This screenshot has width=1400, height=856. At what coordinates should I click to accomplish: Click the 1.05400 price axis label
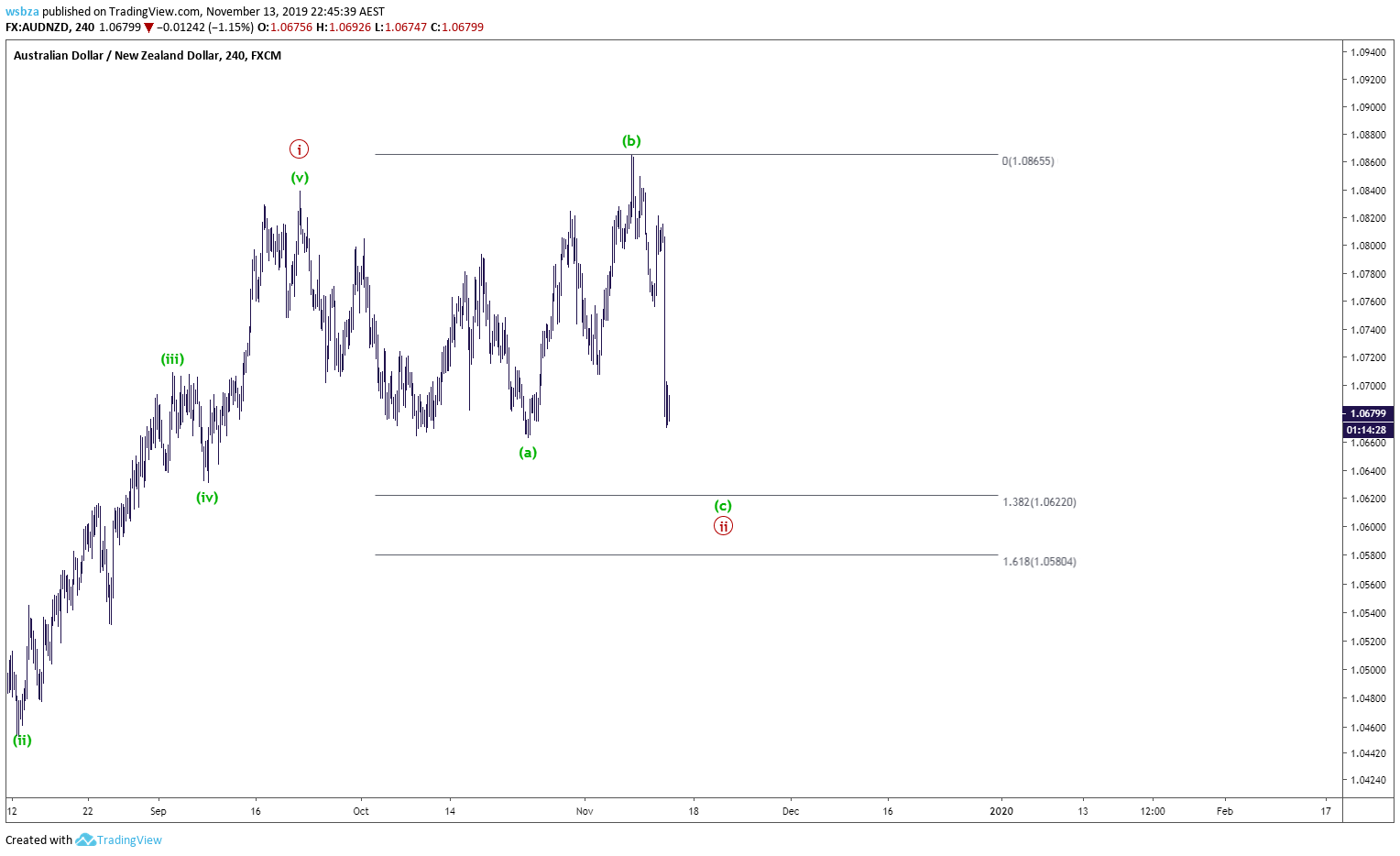[1368, 613]
